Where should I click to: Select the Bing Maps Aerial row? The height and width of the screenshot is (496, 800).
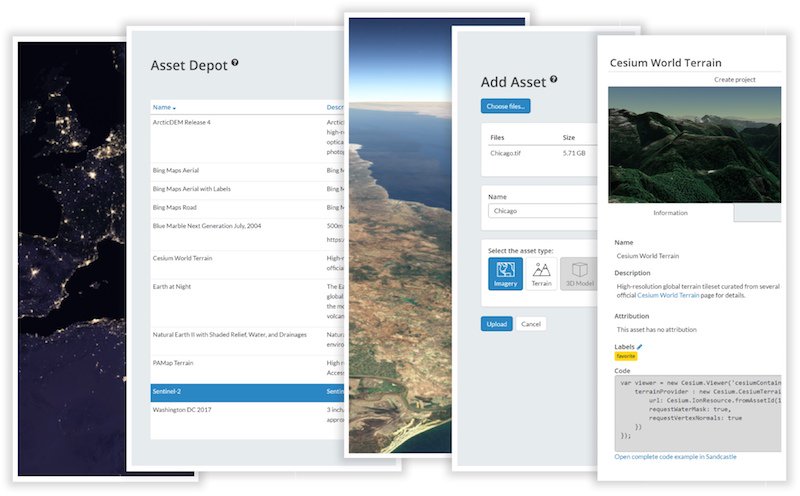pyautogui.click(x=247, y=170)
